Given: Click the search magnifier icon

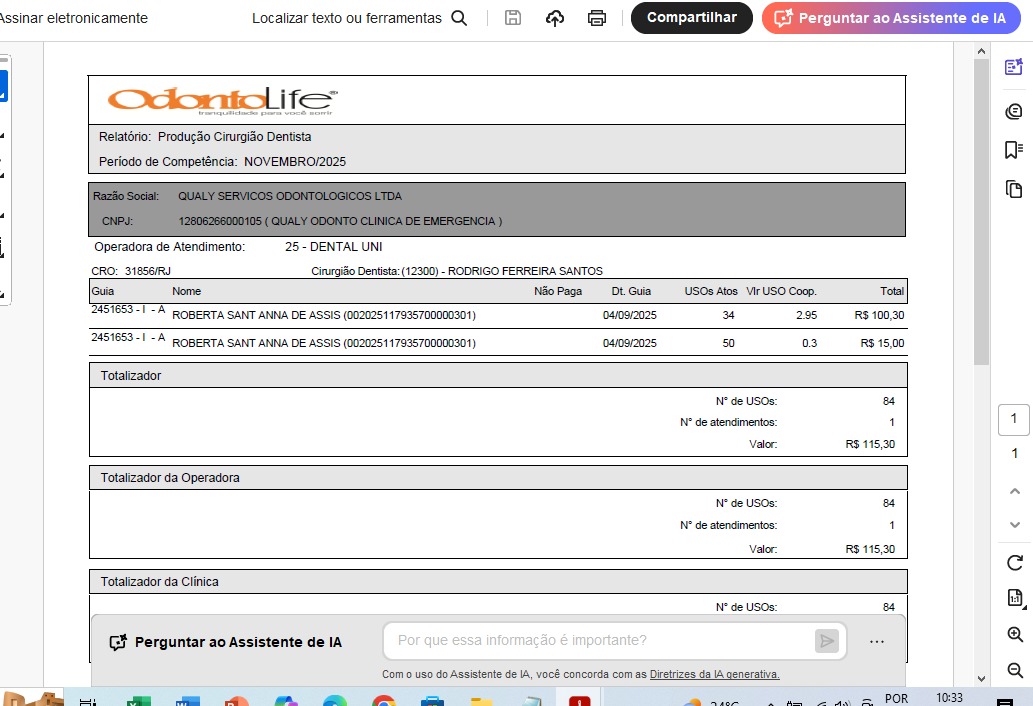Looking at the screenshot, I should click(459, 18).
